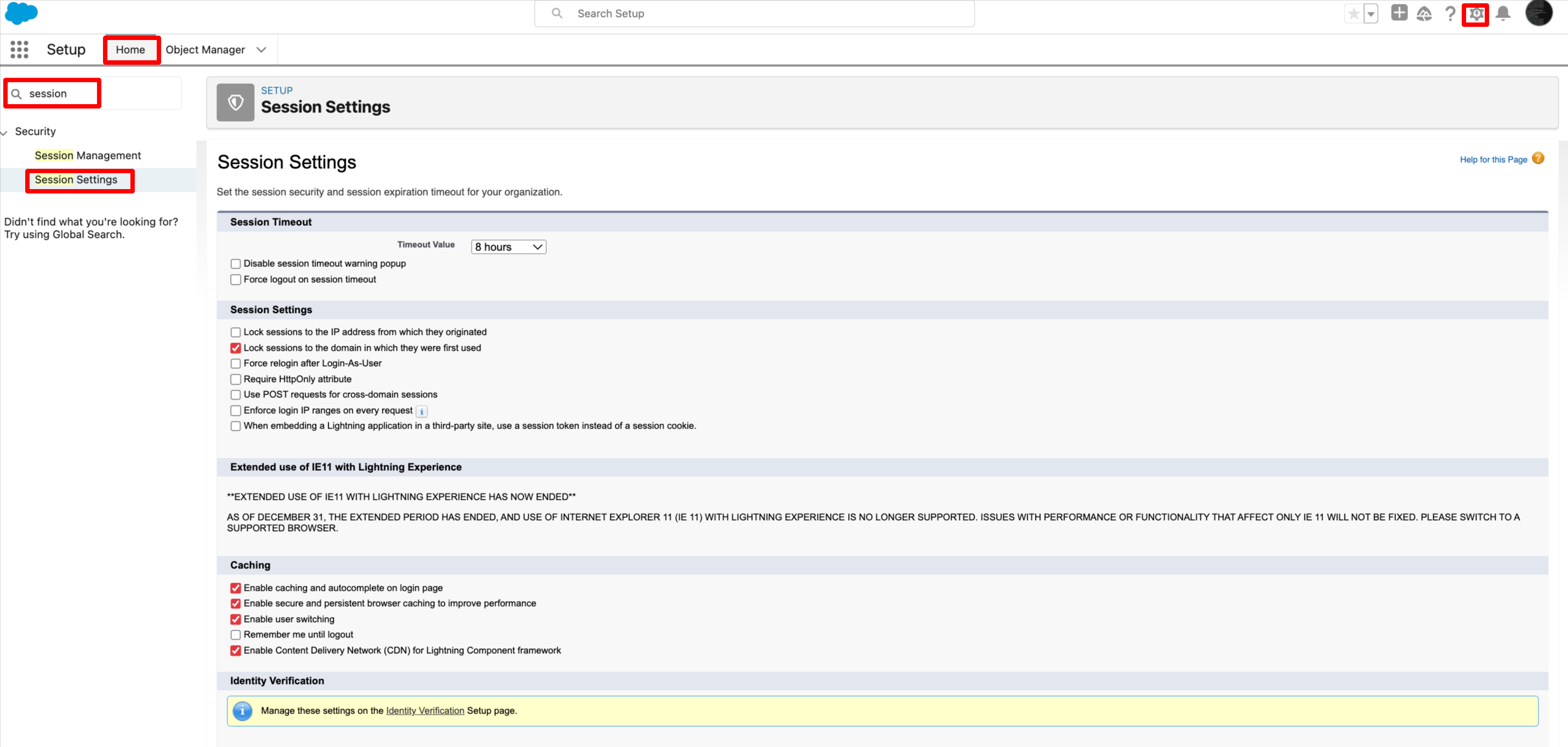1568x747 pixels.
Task: Click Help for this Page link
Action: tap(1493, 159)
